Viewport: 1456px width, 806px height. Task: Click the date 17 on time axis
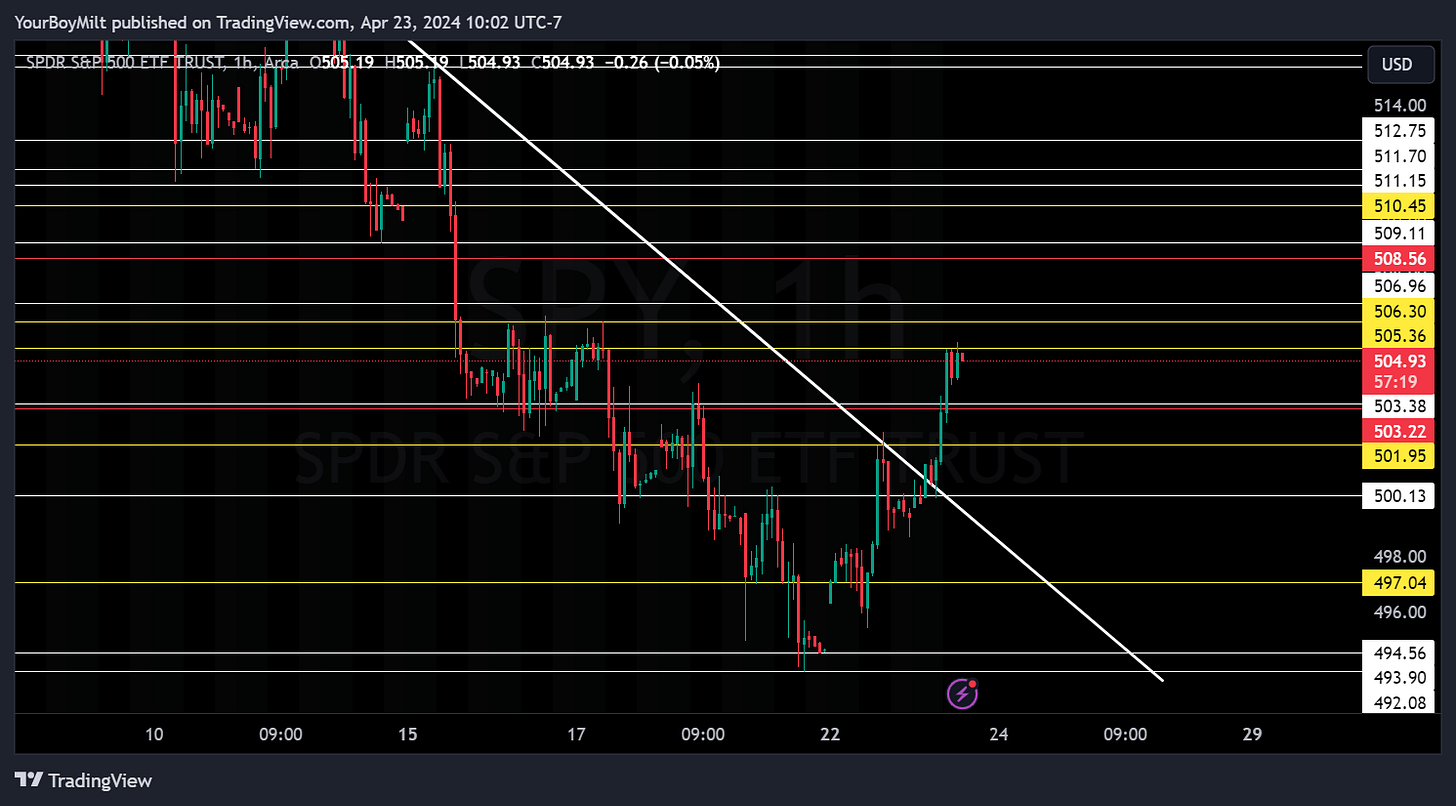[x=576, y=734]
